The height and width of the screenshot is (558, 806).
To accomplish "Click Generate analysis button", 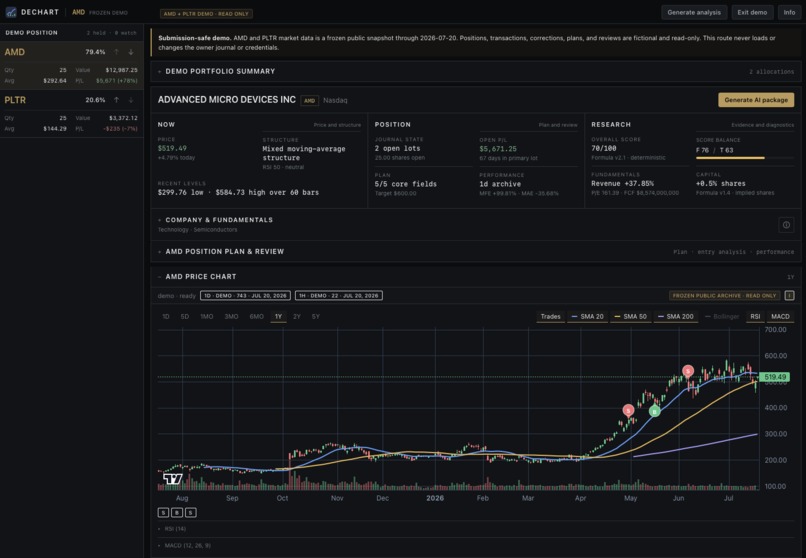I will [694, 12].
